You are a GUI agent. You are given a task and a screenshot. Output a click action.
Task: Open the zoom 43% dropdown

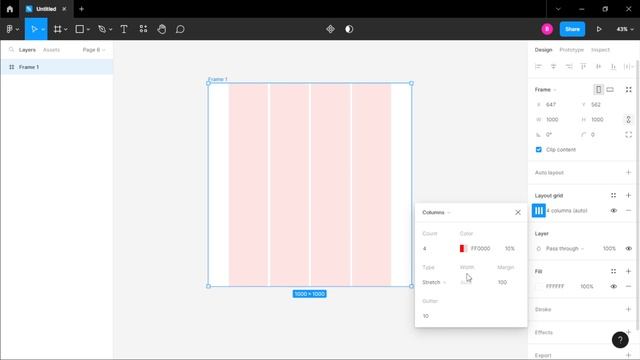(x=625, y=29)
